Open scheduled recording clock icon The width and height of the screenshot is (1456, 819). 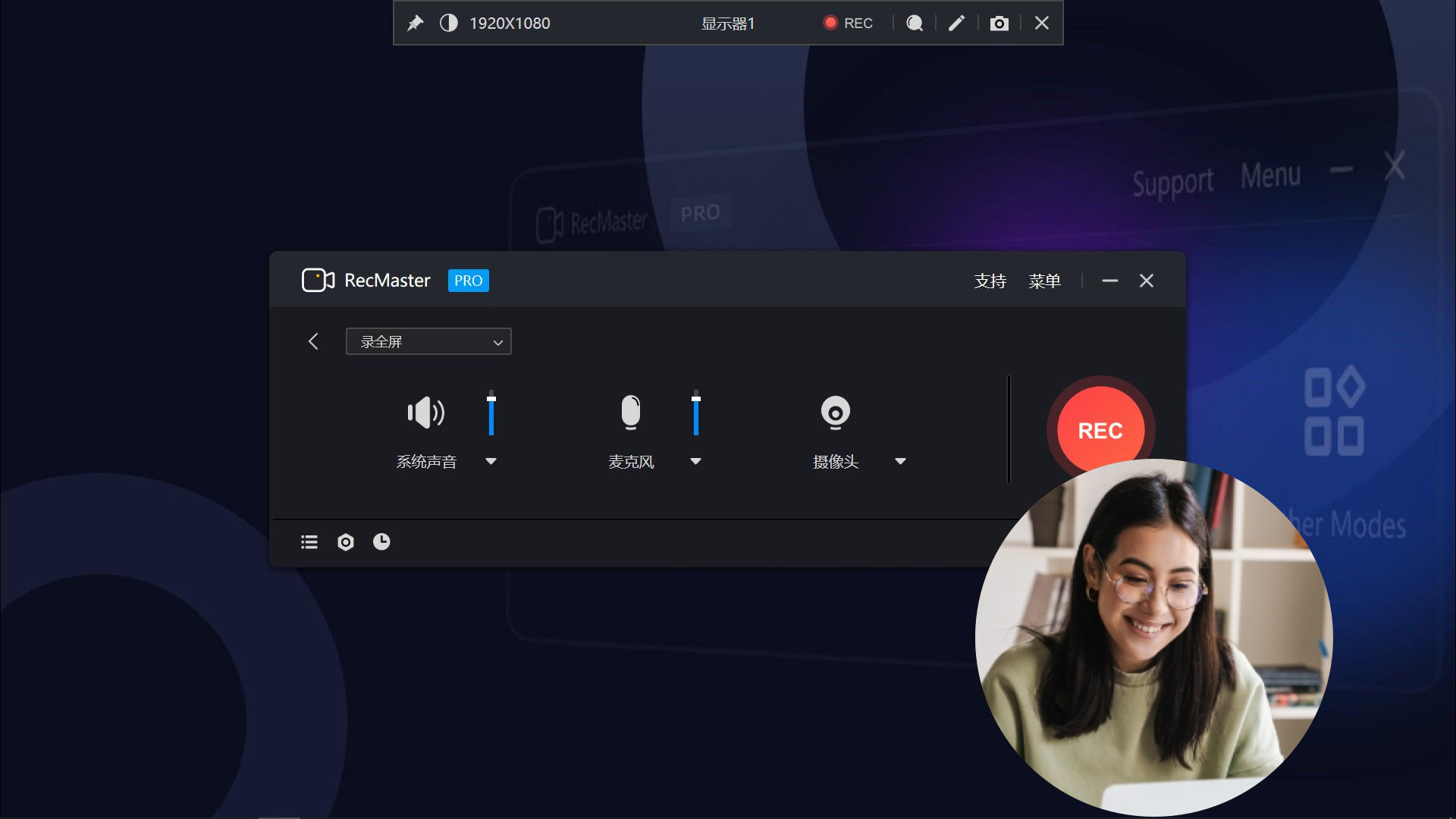381,541
